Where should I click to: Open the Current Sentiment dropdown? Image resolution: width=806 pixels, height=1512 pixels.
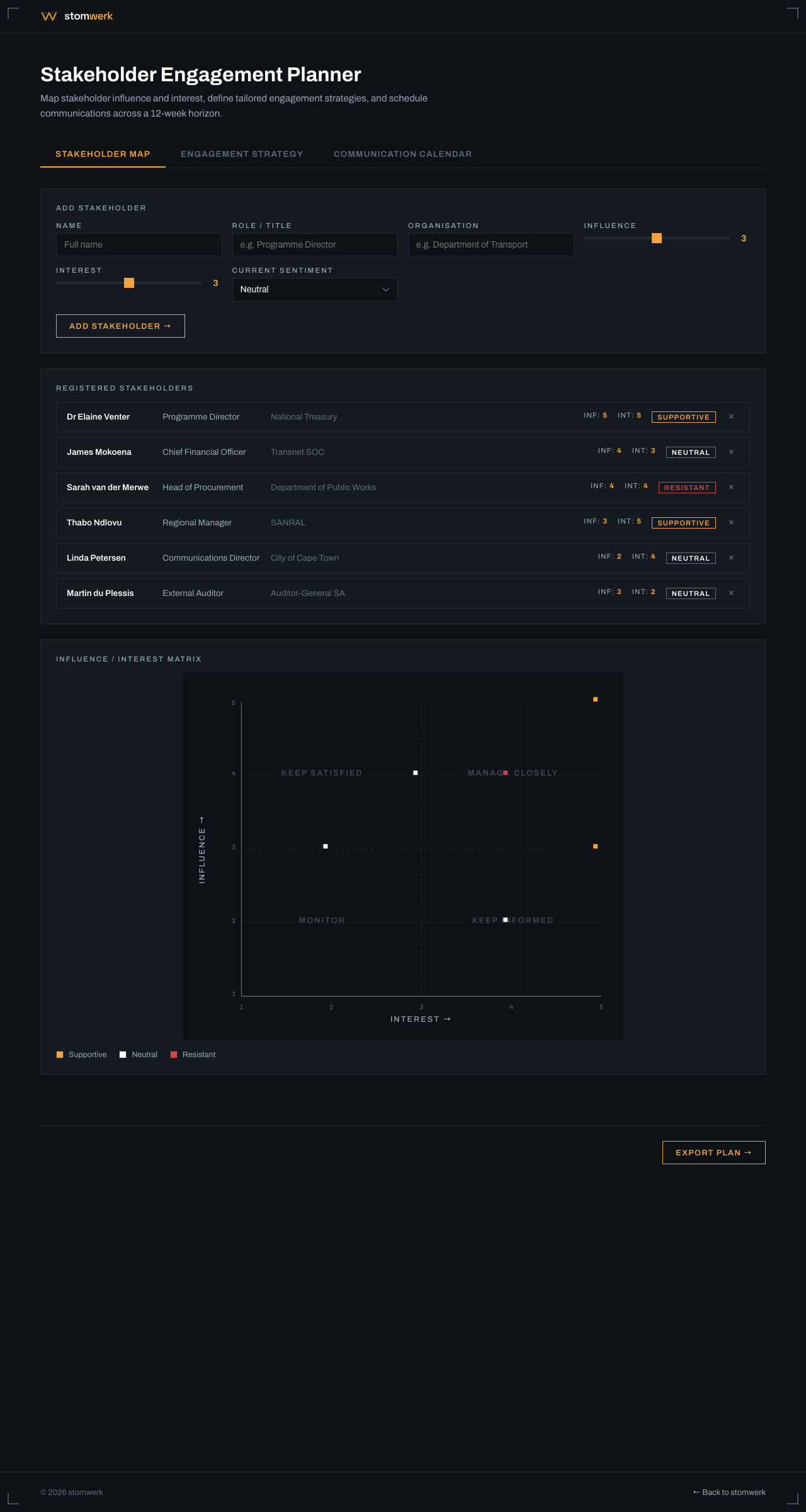tap(315, 290)
